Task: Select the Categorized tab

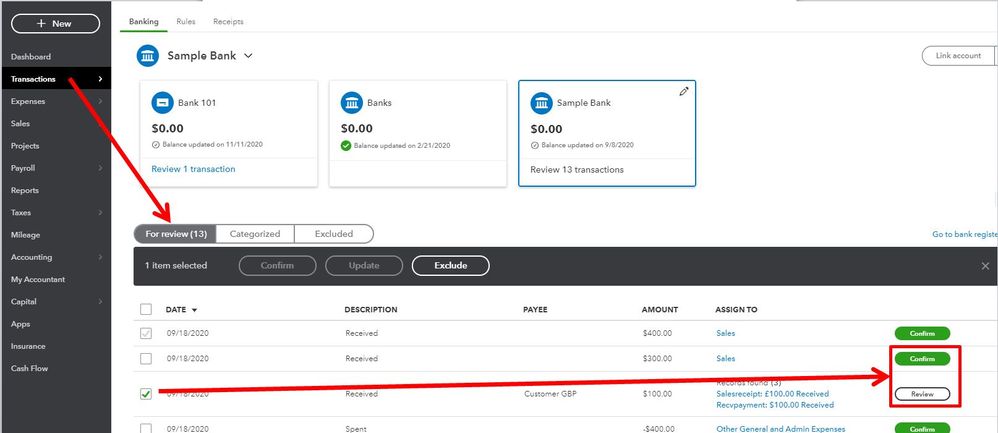Action: (x=255, y=234)
